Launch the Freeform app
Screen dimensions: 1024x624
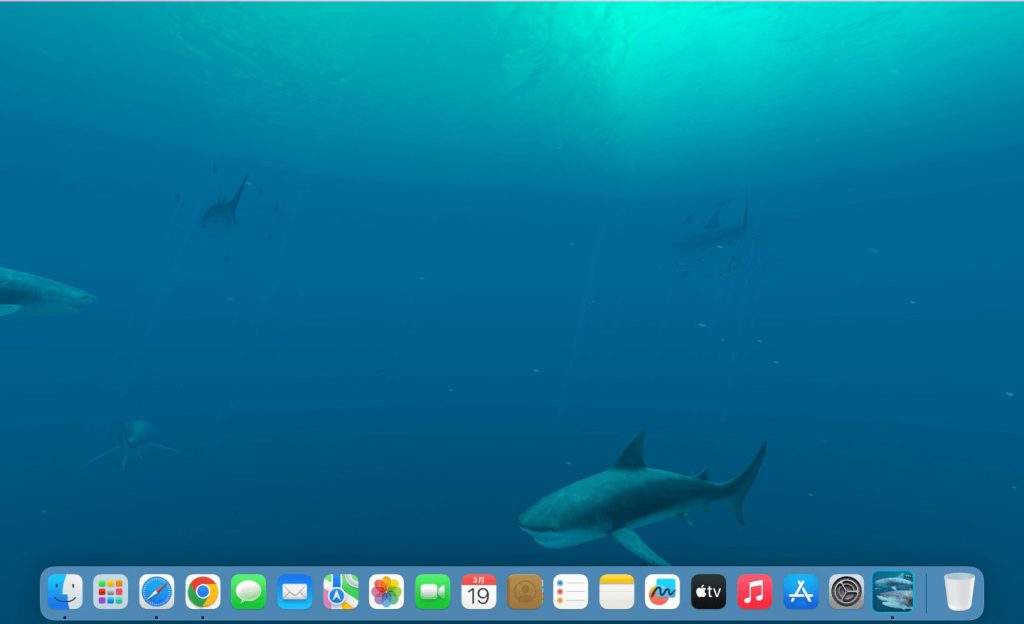[x=663, y=592]
